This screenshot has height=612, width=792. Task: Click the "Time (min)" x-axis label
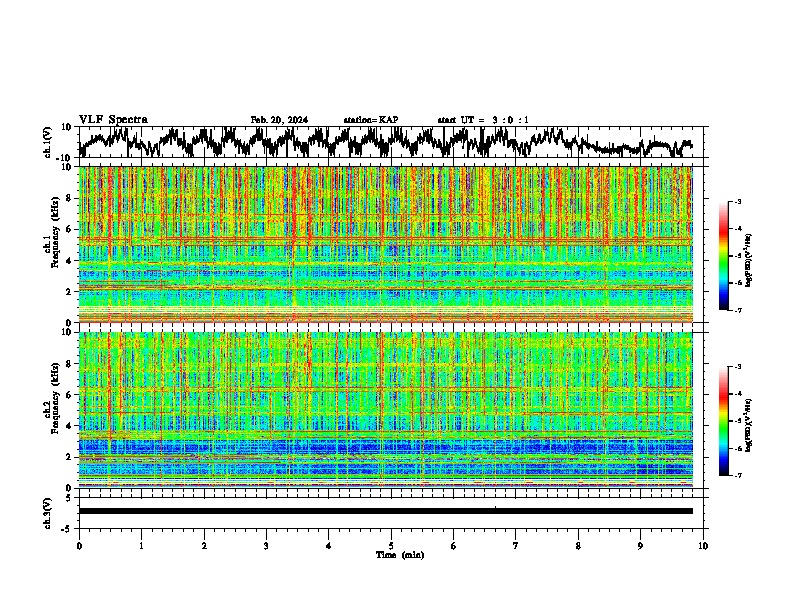coord(400,555)
